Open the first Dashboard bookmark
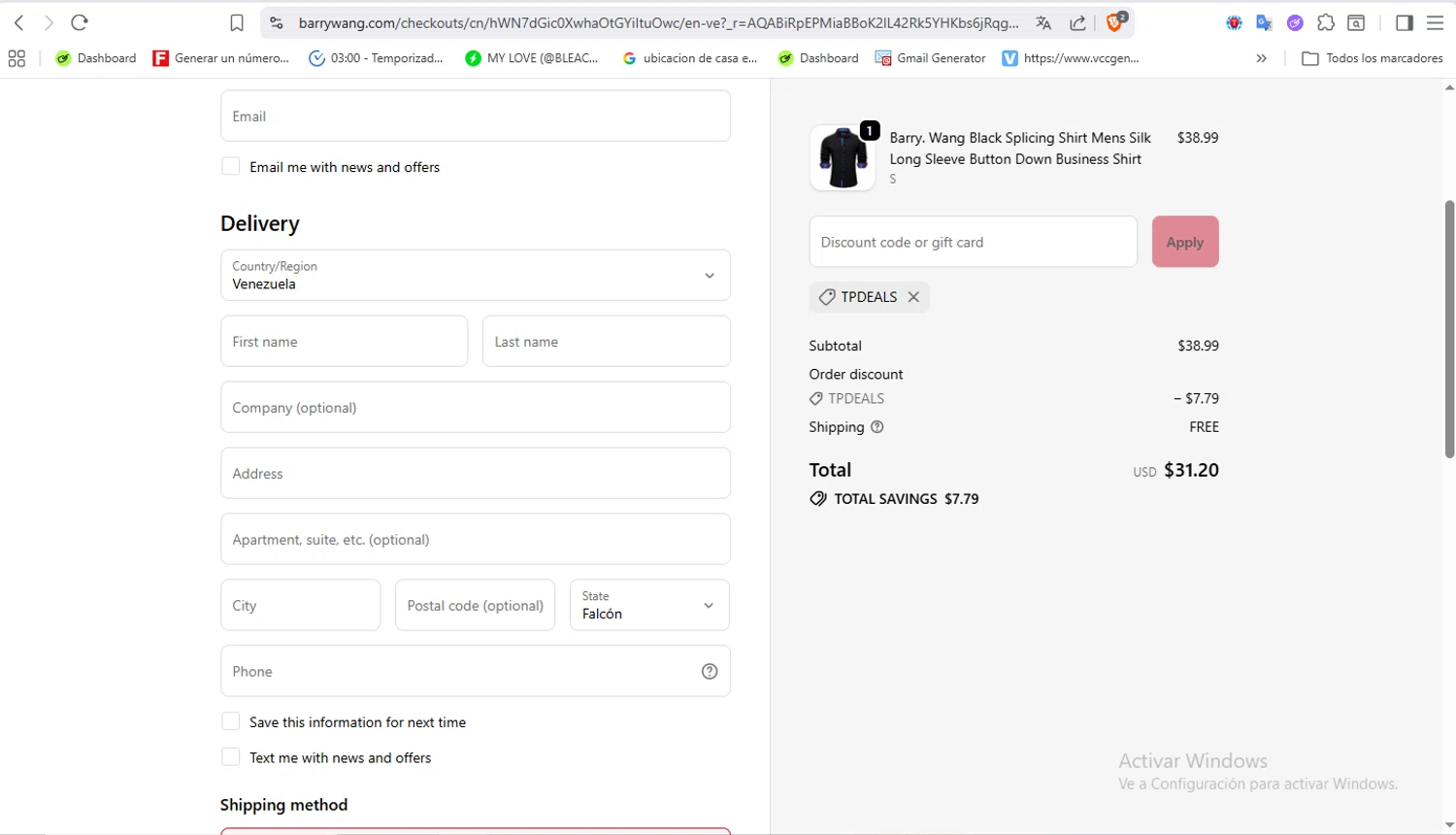Screen dimensions: 1456x835 click(96, 58)
